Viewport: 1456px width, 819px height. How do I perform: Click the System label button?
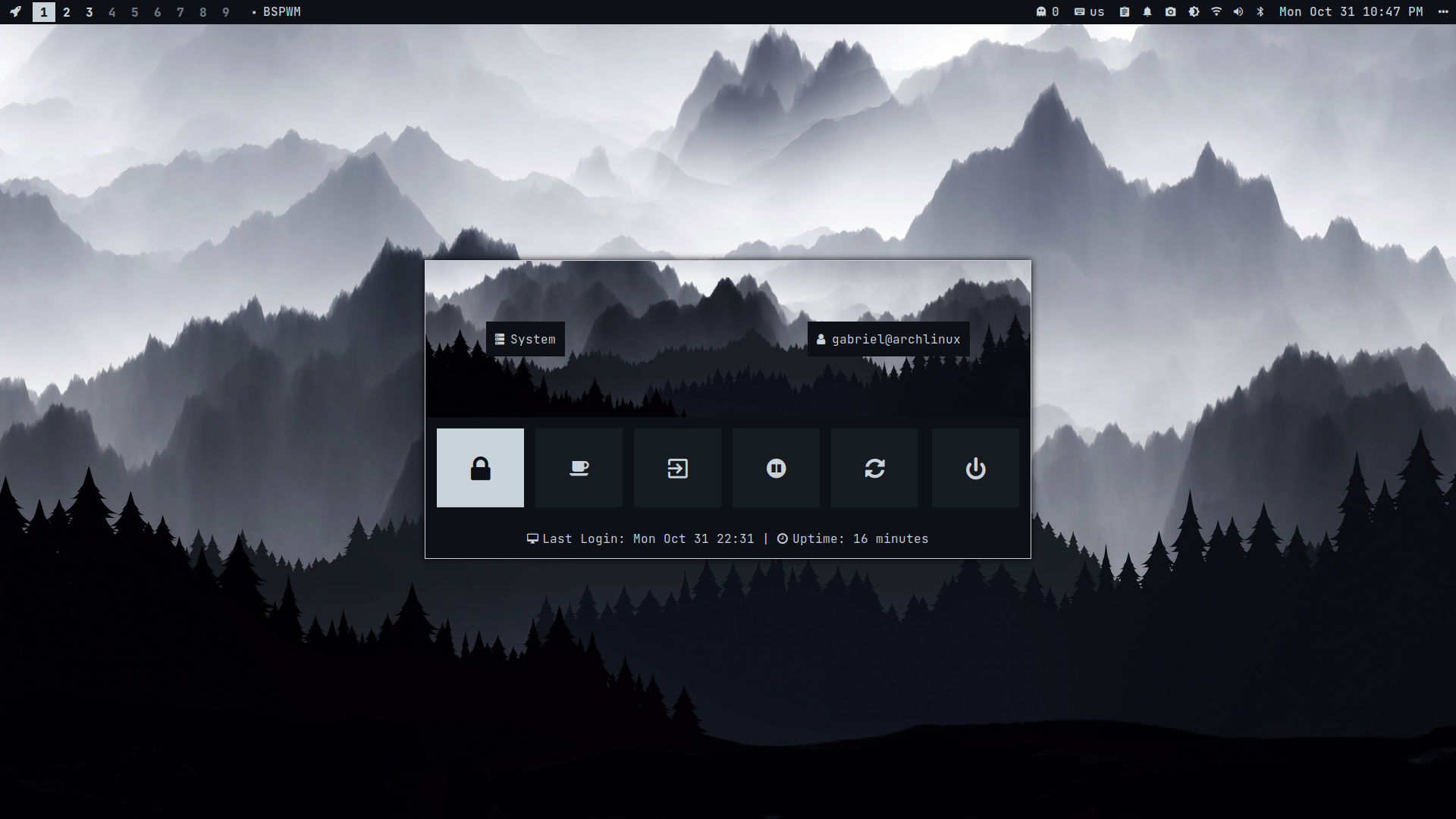point(525,339)
